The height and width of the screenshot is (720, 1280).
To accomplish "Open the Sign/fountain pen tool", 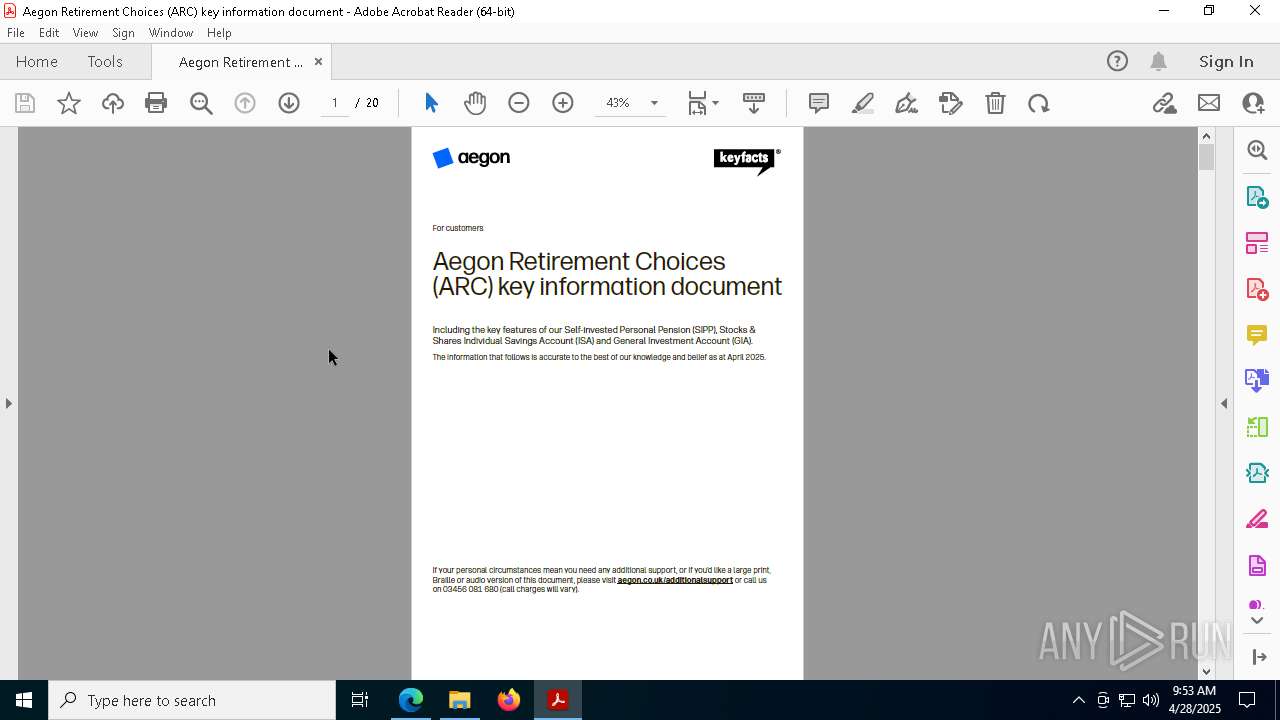I will click(x=907, y=103).
